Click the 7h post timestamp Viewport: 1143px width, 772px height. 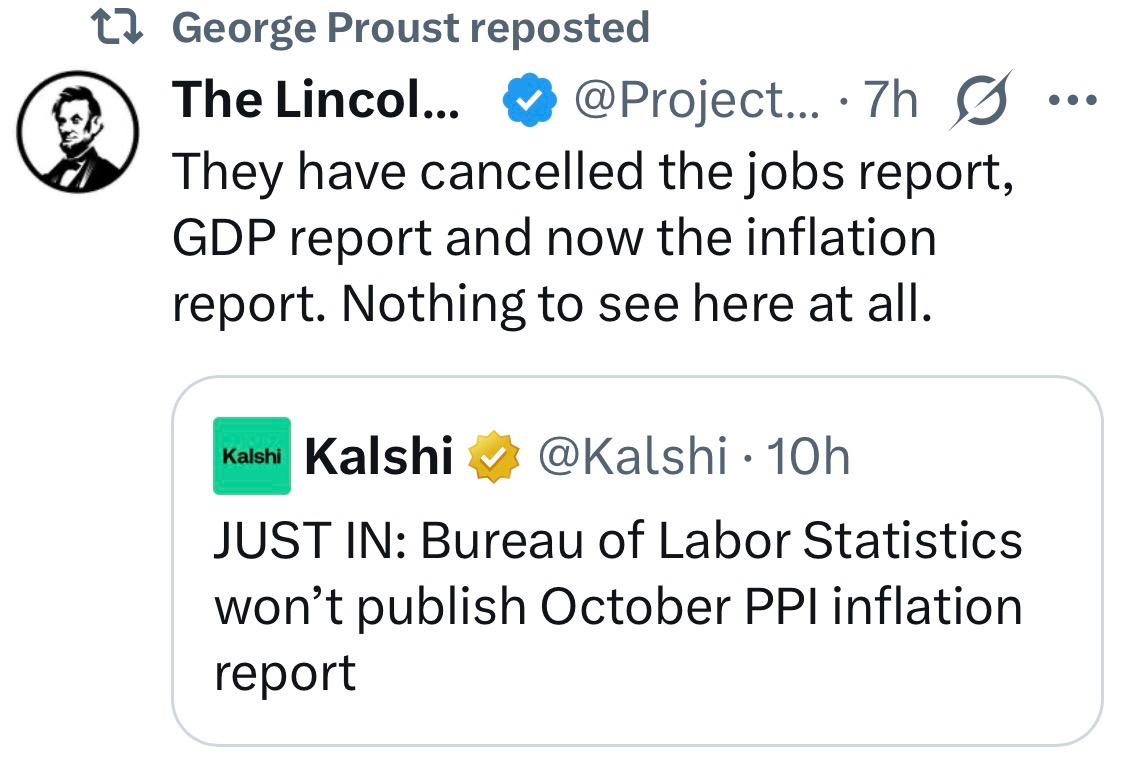[x=890, y=99]
